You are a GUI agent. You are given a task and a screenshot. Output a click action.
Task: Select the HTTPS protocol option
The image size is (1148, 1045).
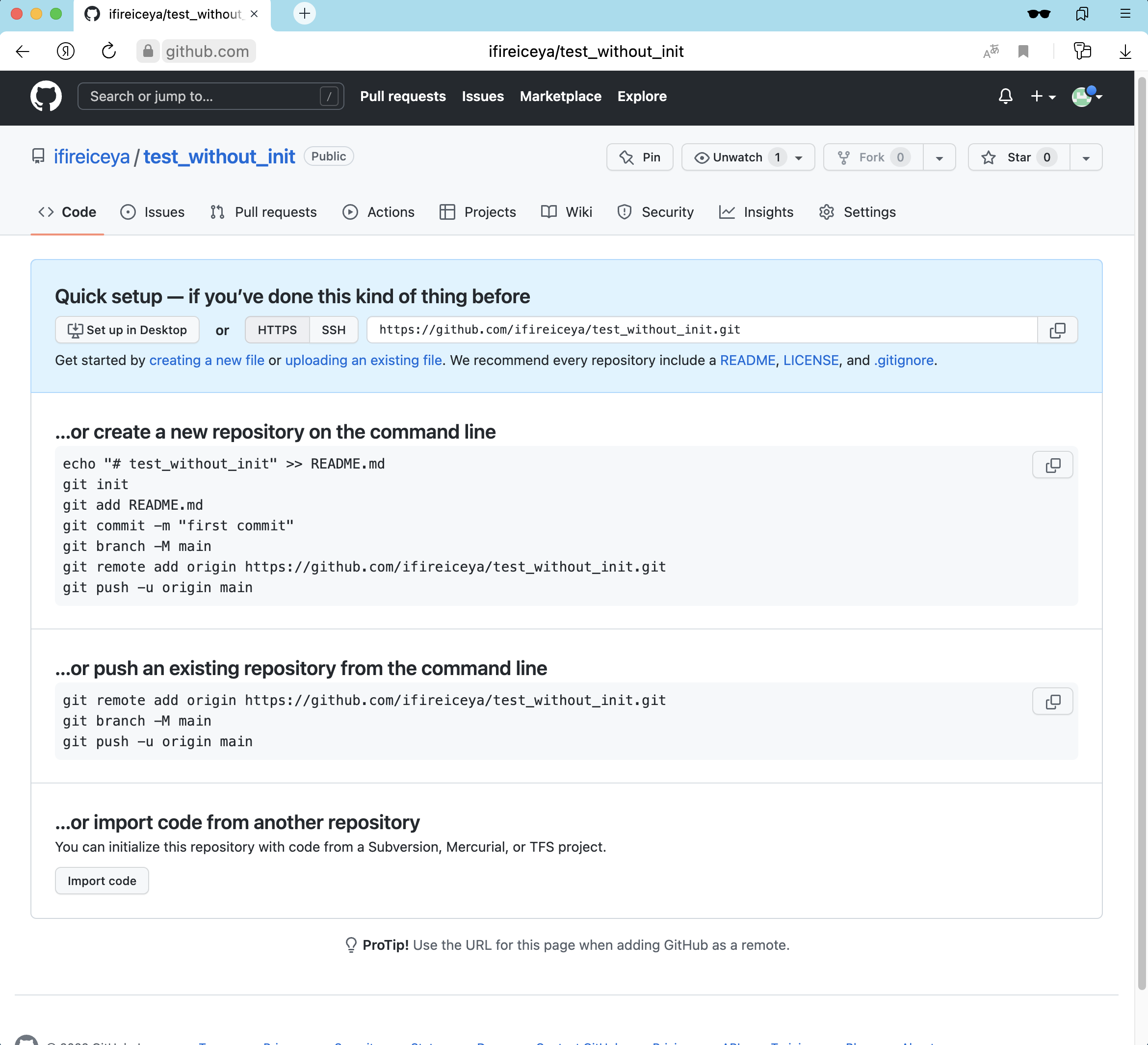point(277,330)
